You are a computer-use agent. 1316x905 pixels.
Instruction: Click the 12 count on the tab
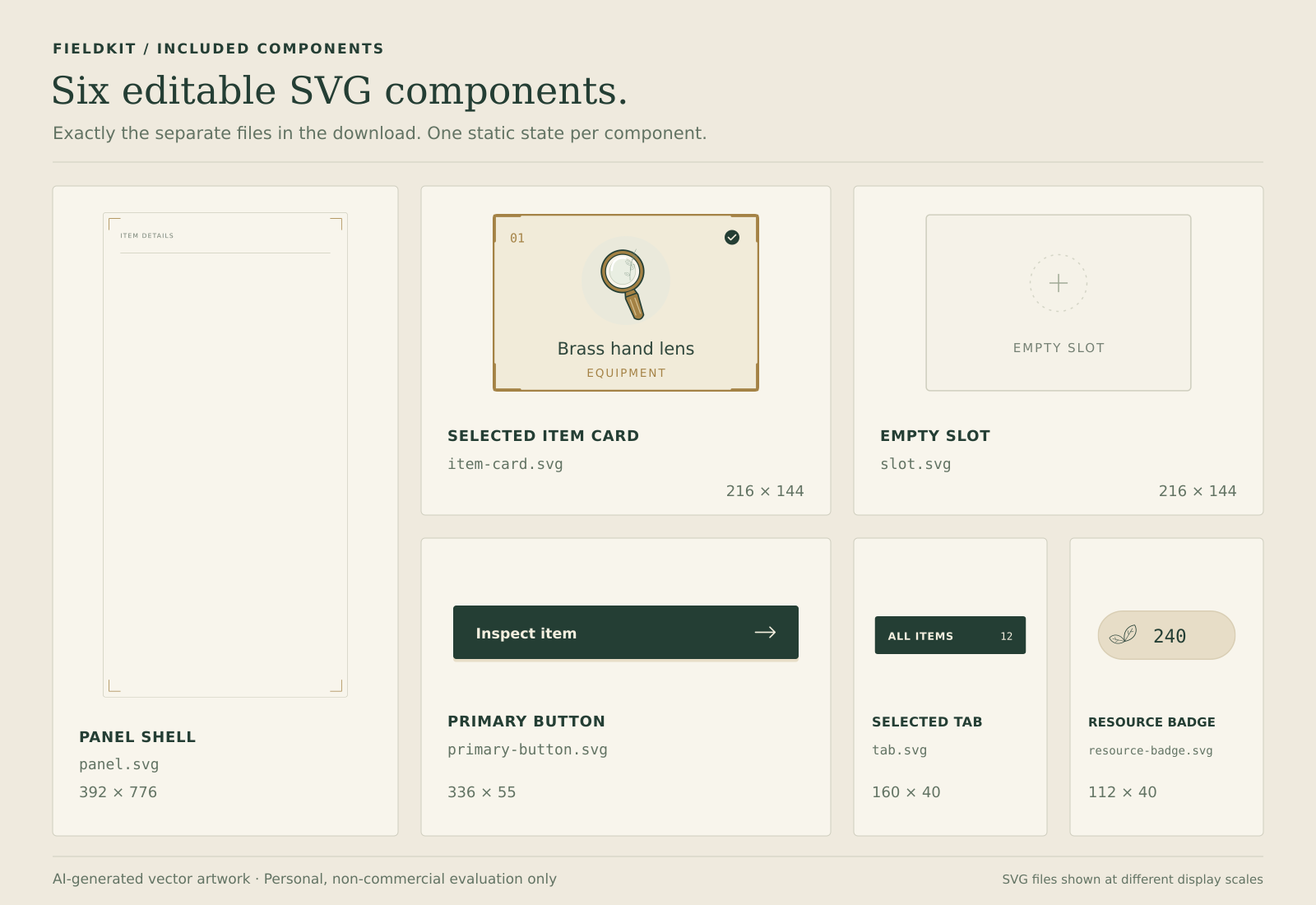[1007, 636]
